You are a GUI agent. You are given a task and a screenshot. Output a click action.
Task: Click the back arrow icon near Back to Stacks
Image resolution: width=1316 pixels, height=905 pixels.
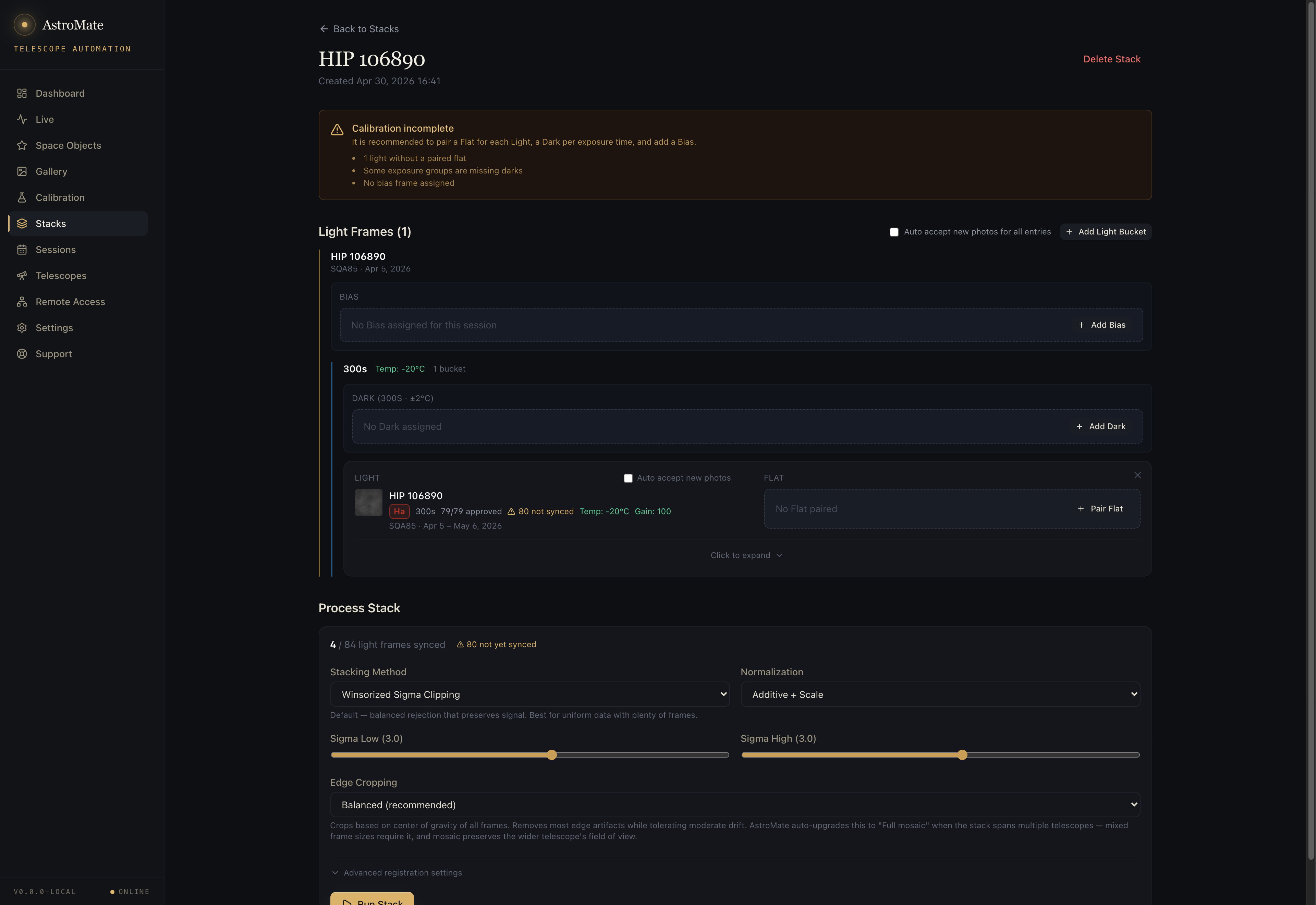coord(324,29)
